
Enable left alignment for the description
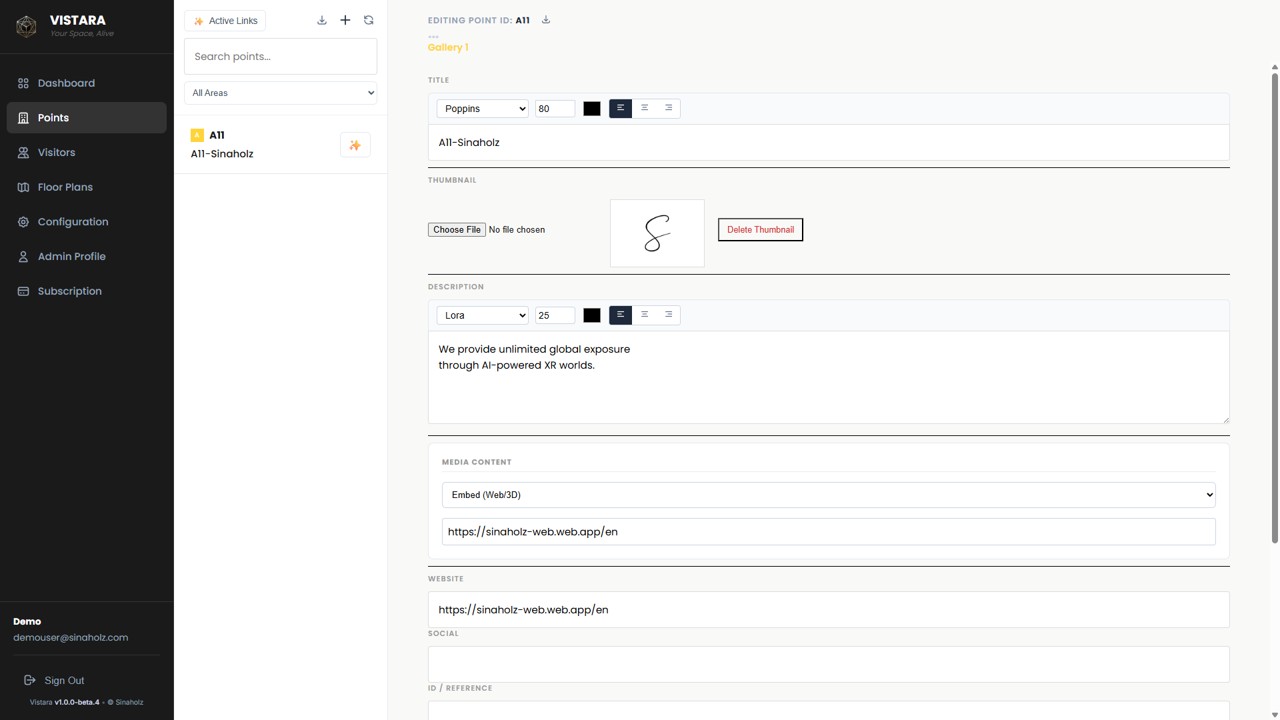click(x=620, y=315)
